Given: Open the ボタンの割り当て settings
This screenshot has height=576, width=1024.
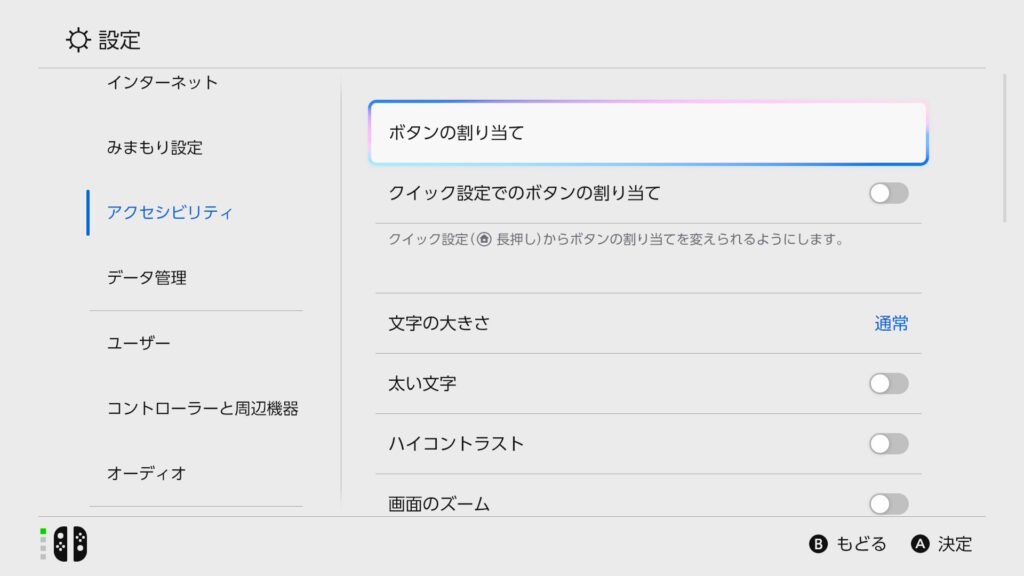Looking at the screenshot, I should tap(648, 133).
